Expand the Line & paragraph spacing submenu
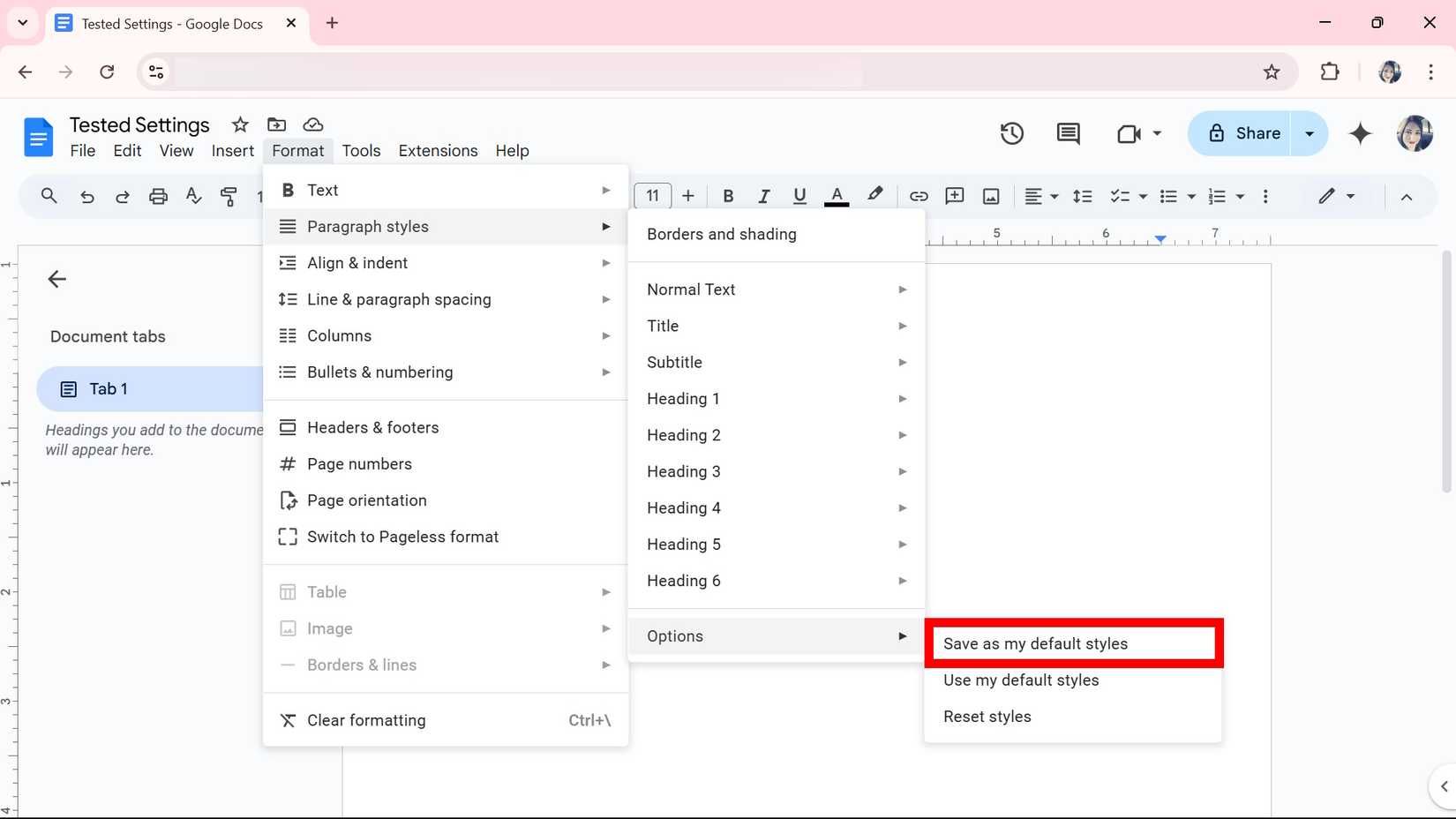 point(399,299)
